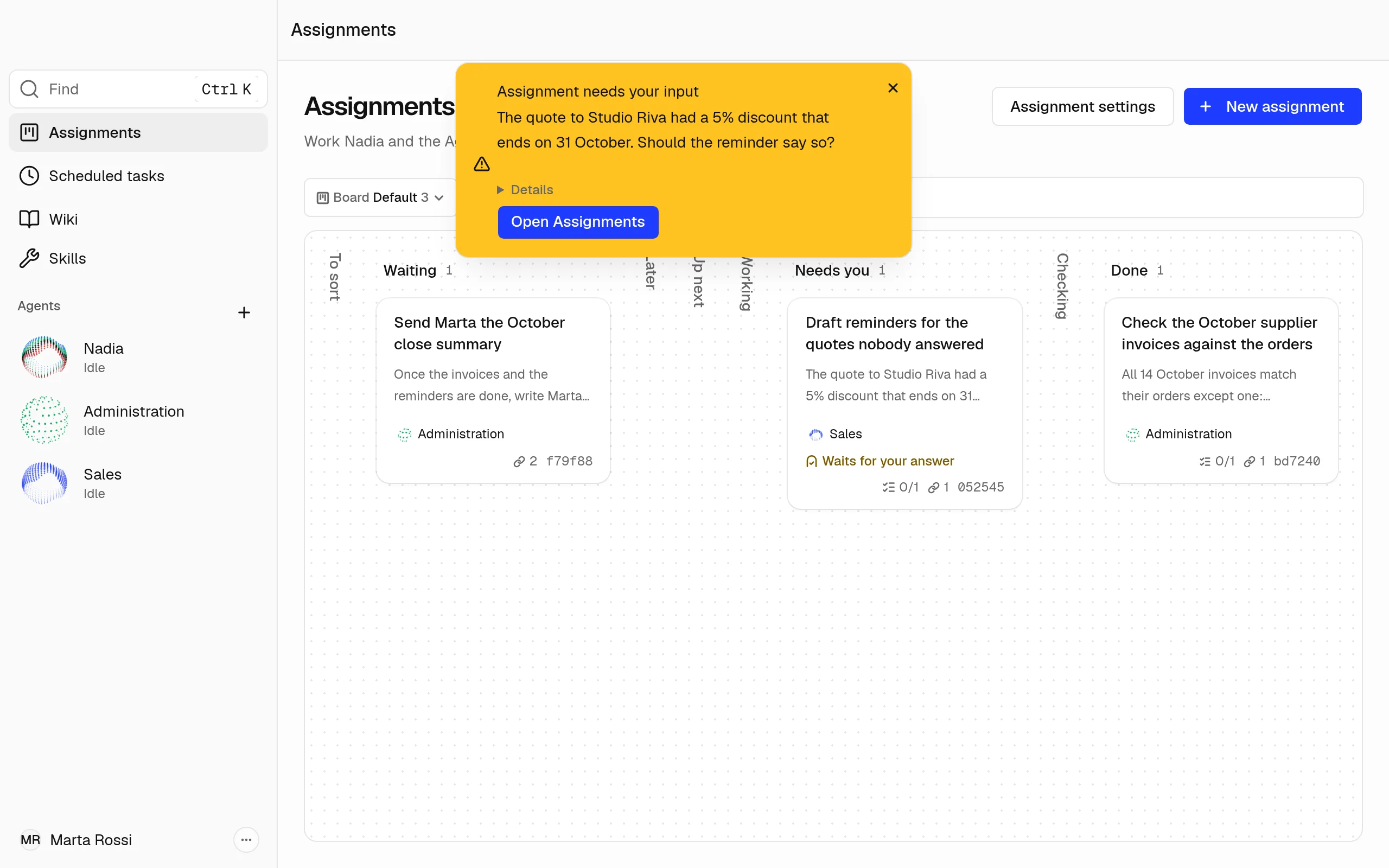Open the Assignments sidebar item
1389x868 pixels.
pos(138,132)
